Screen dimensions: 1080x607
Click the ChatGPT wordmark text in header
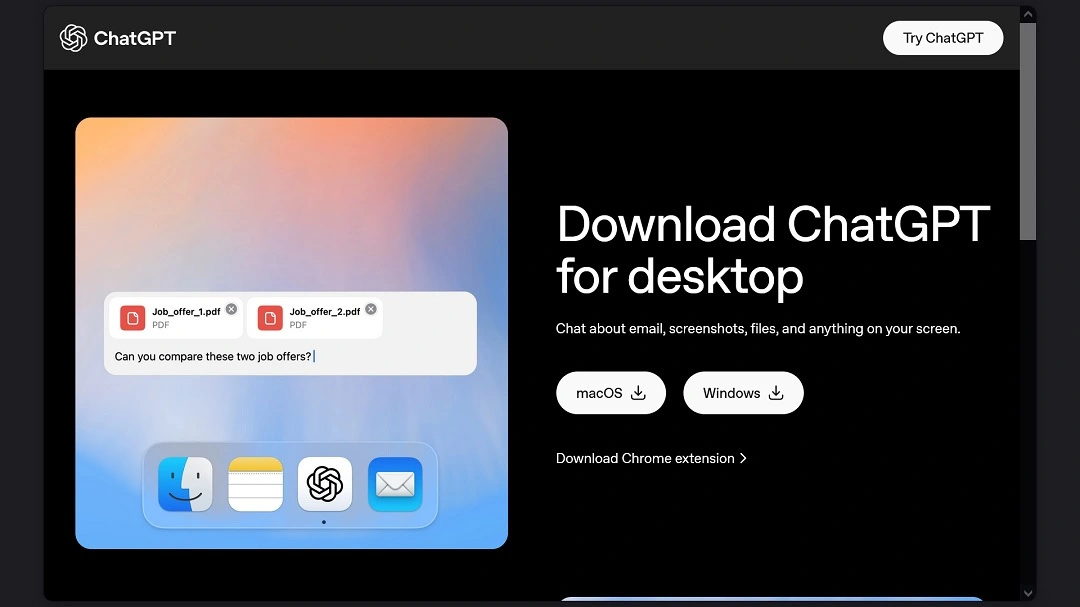[x=135, y=39]
